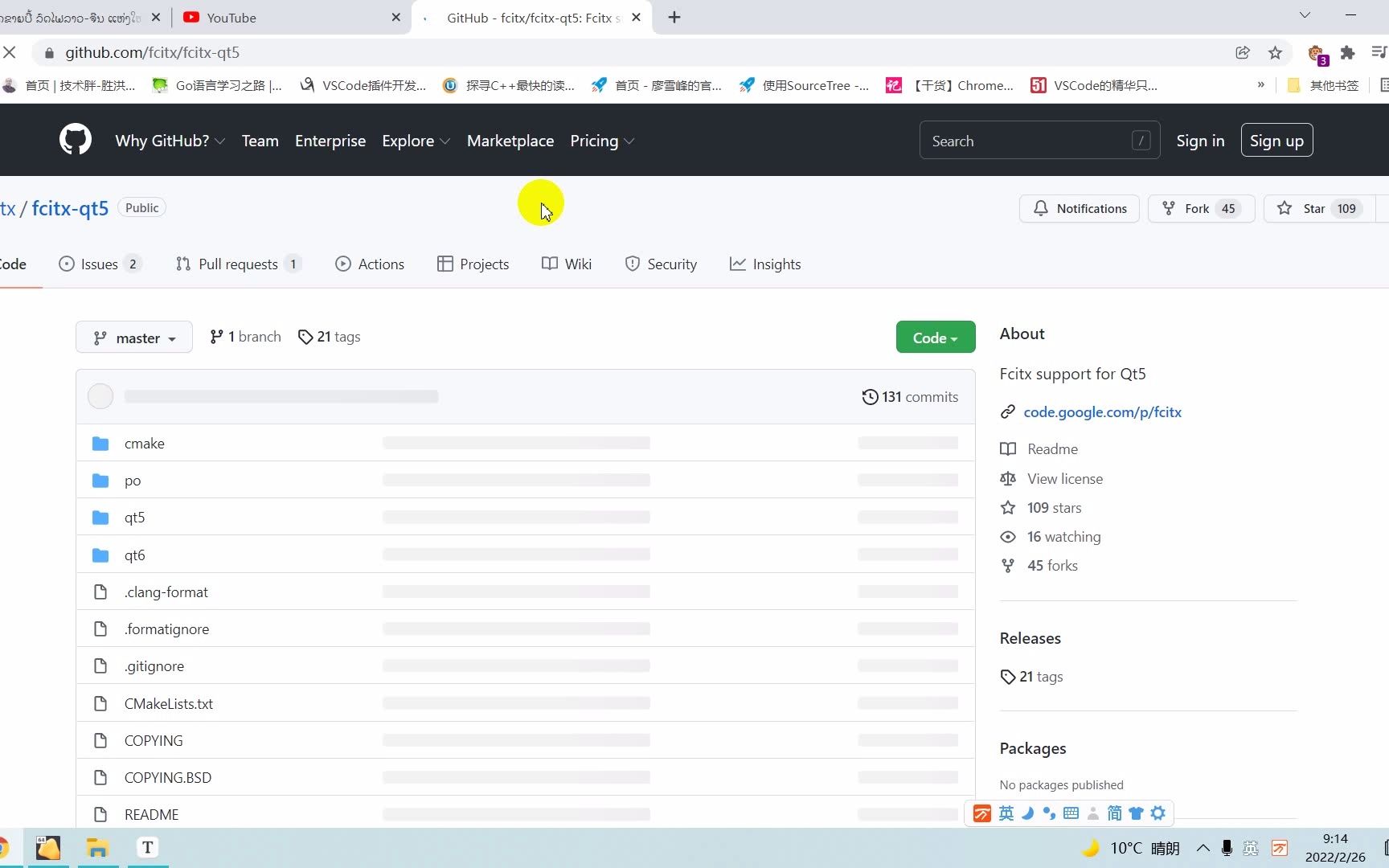
Task: Click the Notifications bell button
Action: point(1080,208)
